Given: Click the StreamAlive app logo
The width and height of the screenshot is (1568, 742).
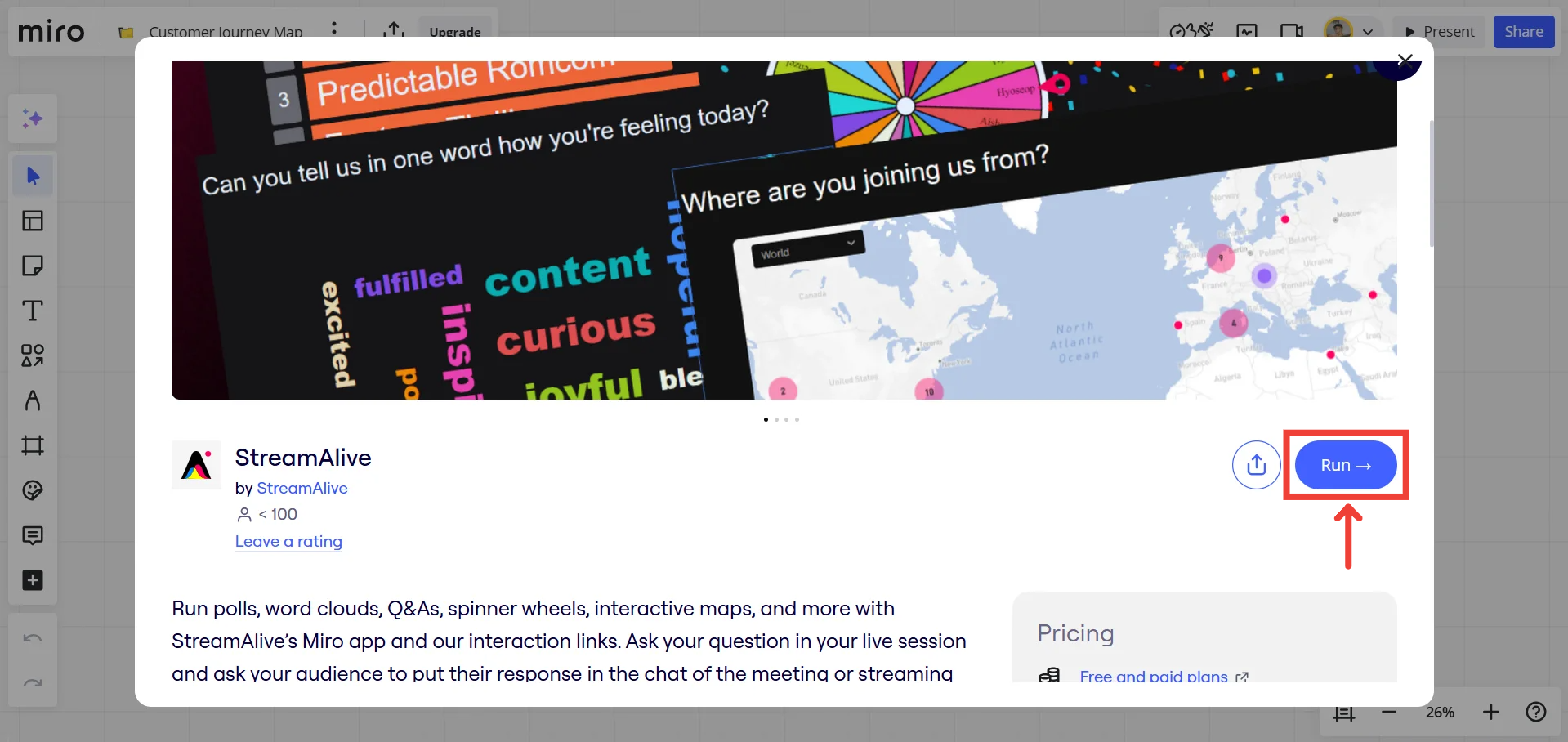Looking at the screenshot, I should coord(196,465).
